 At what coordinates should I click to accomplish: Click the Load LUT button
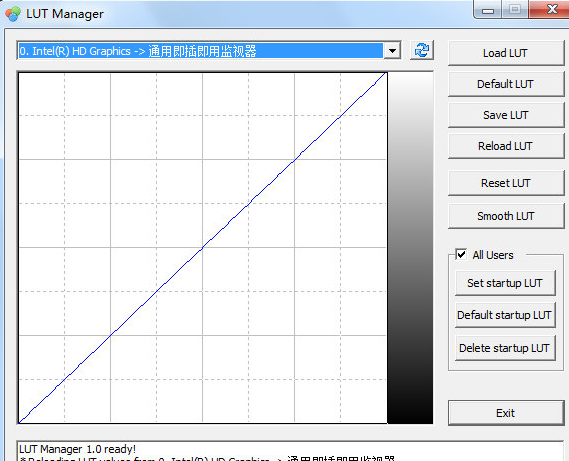[506, 53]
